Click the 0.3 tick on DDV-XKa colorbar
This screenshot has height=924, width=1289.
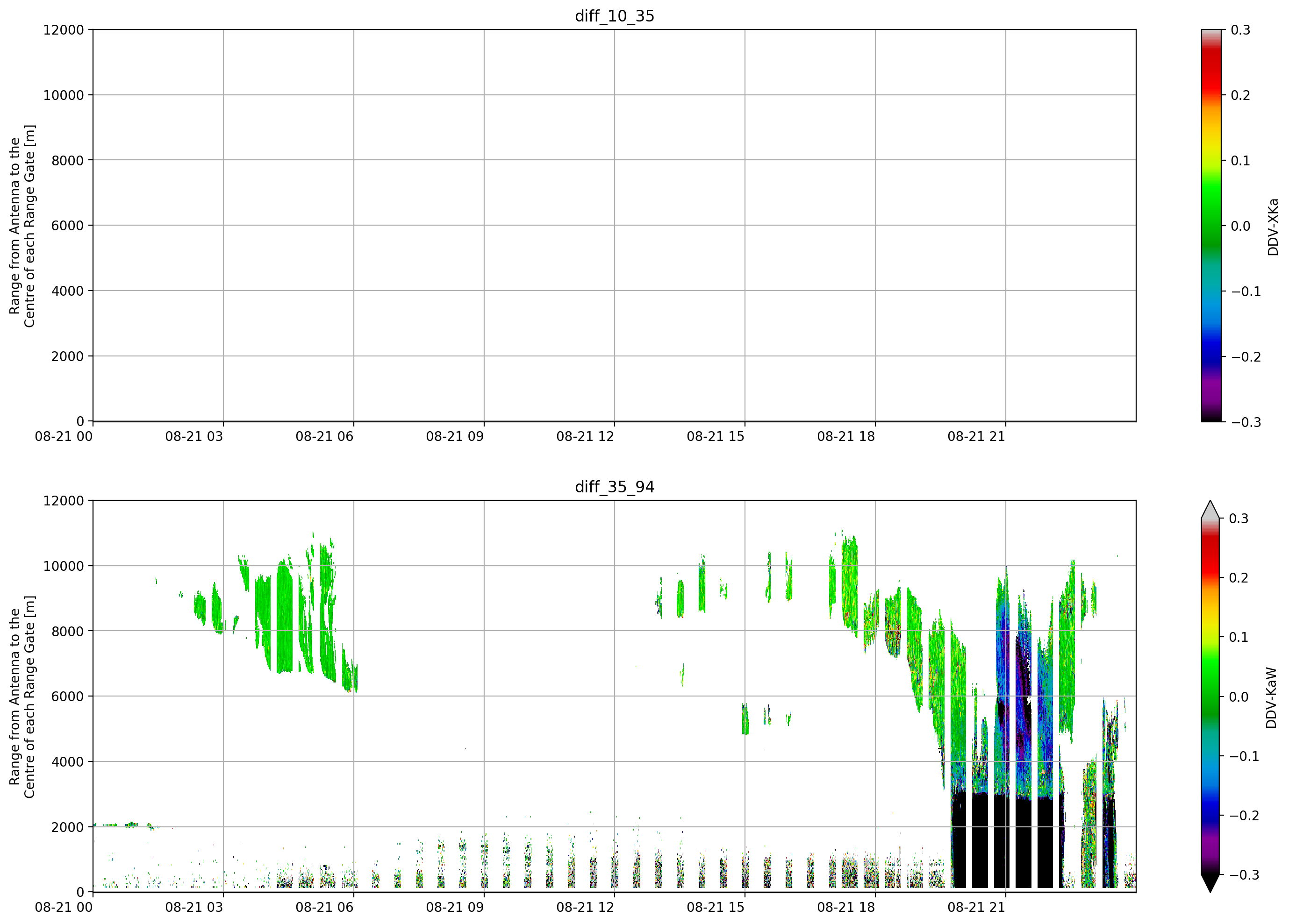(1241, 29)
